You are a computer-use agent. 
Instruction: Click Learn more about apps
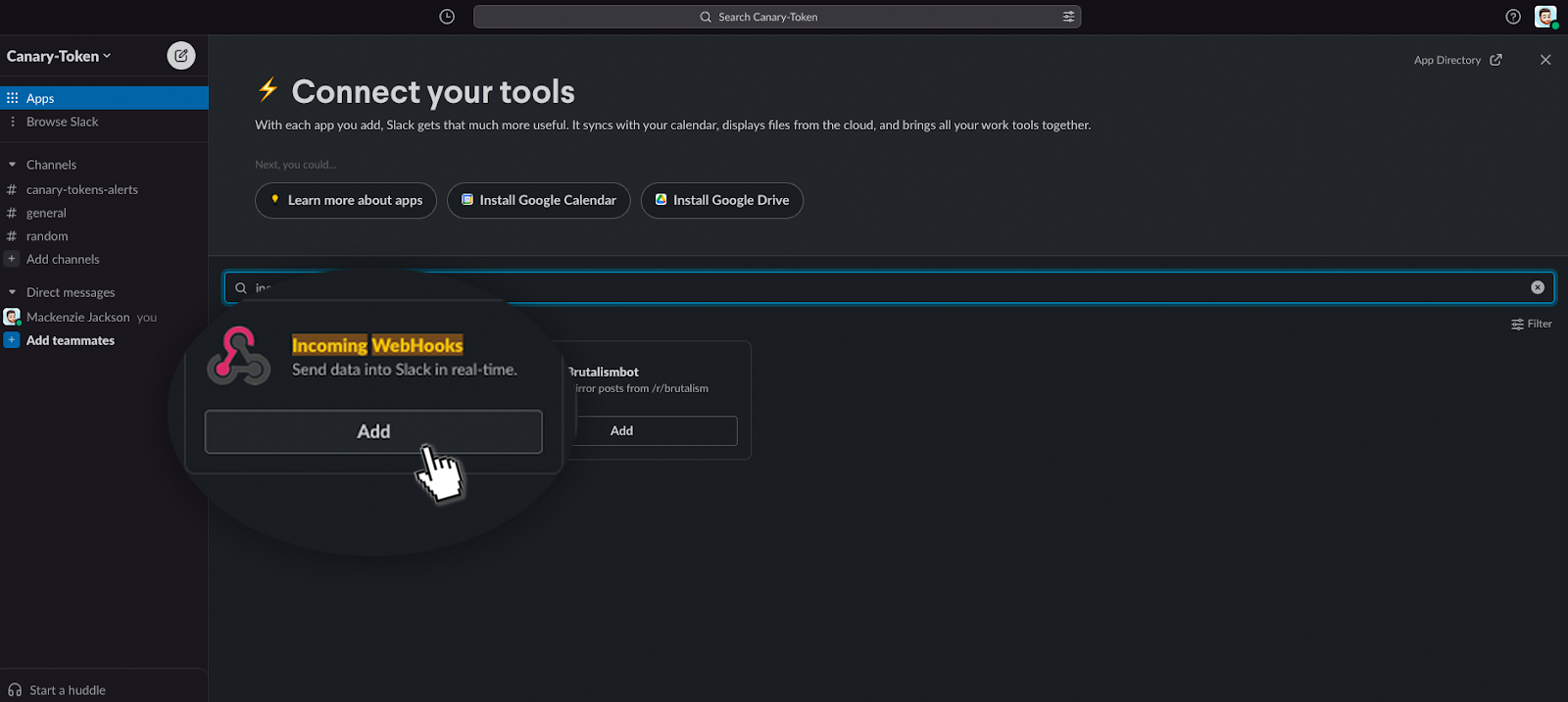pos(346,200)
